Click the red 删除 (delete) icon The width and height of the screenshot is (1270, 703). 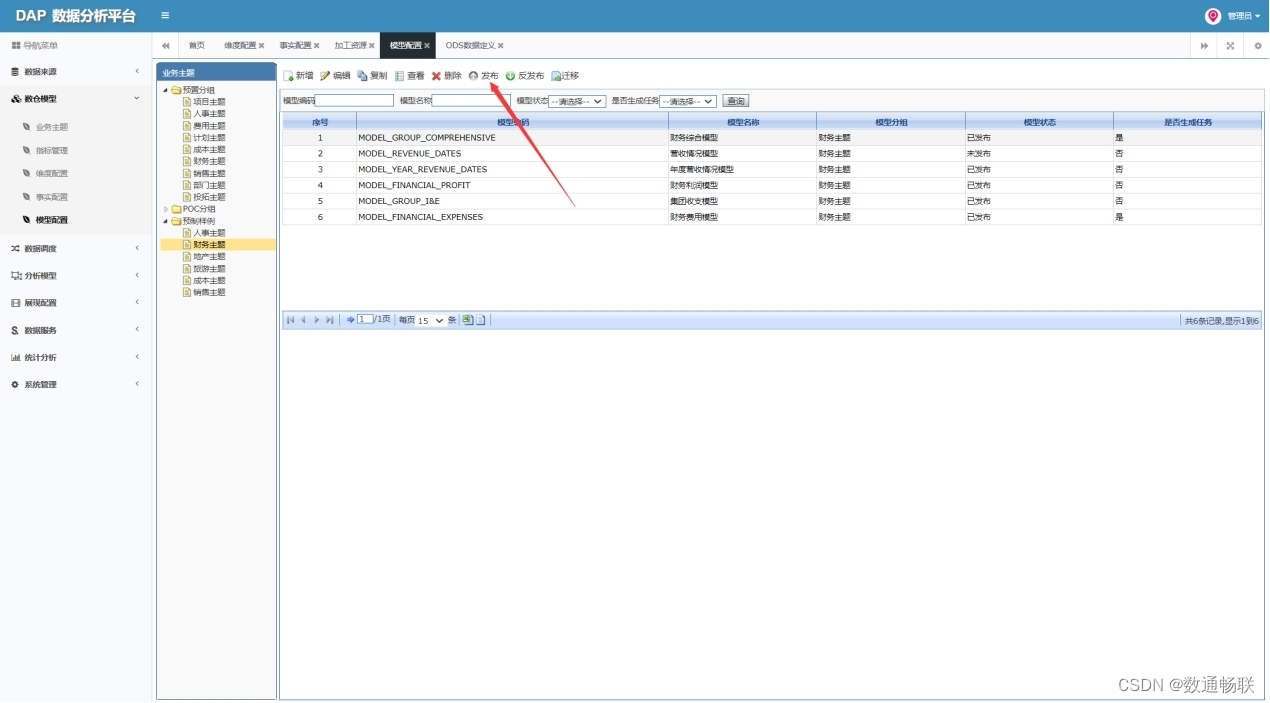(436, 76)
